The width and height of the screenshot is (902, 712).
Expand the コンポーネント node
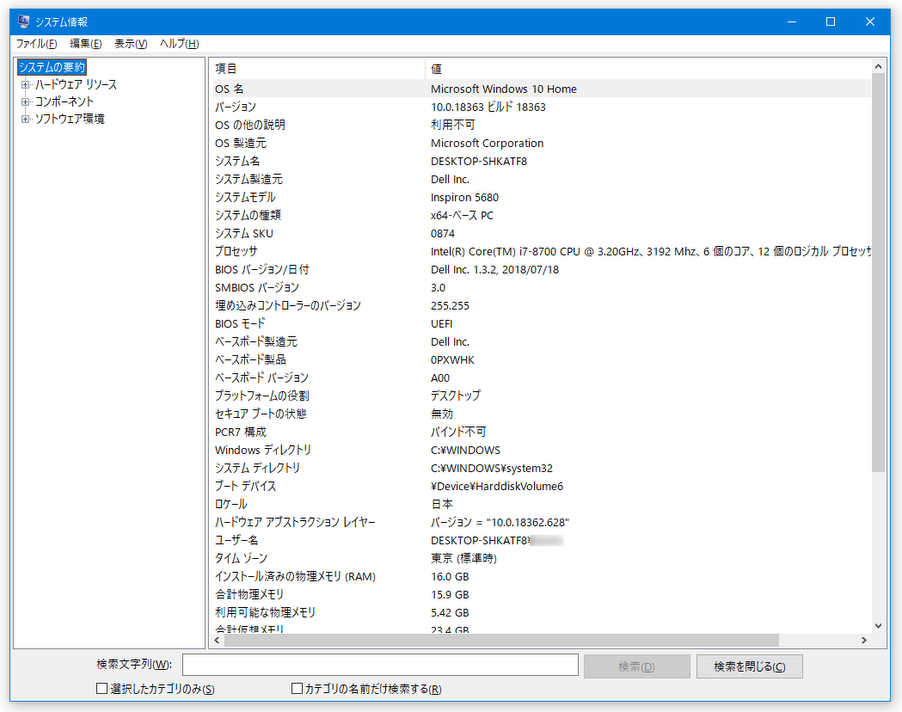(25, 102)
